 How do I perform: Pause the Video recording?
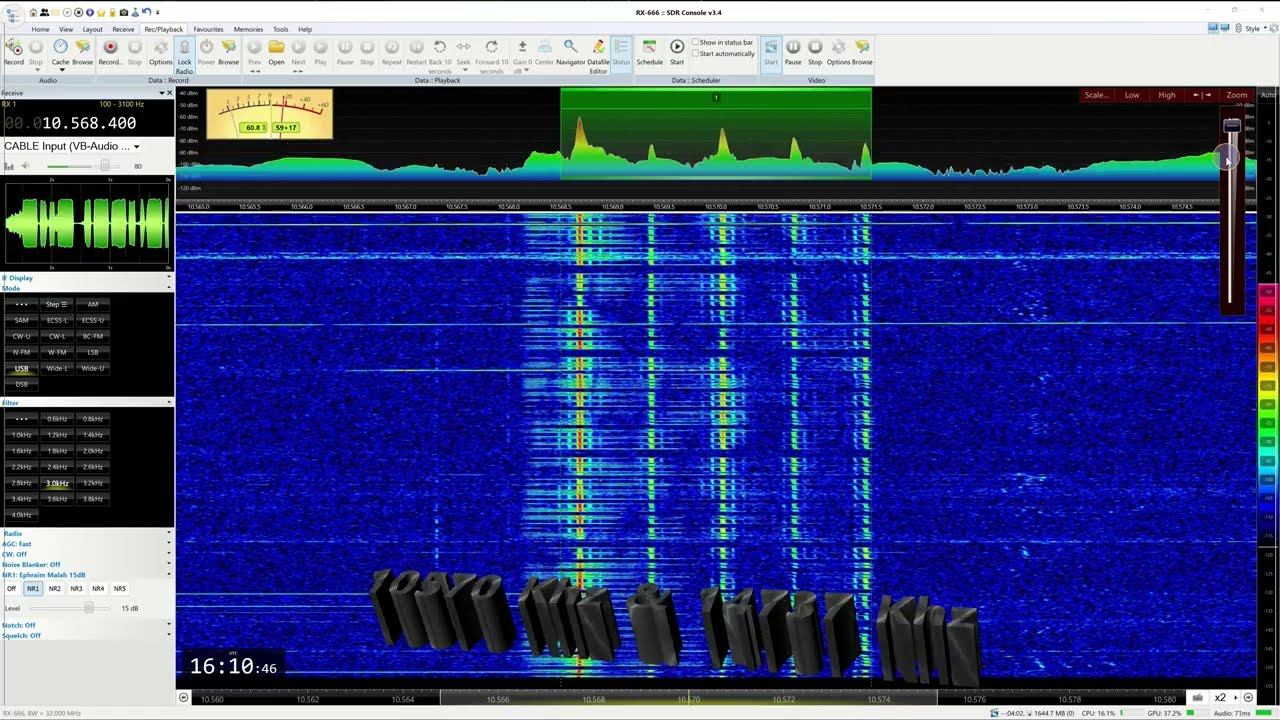(793, 47)
